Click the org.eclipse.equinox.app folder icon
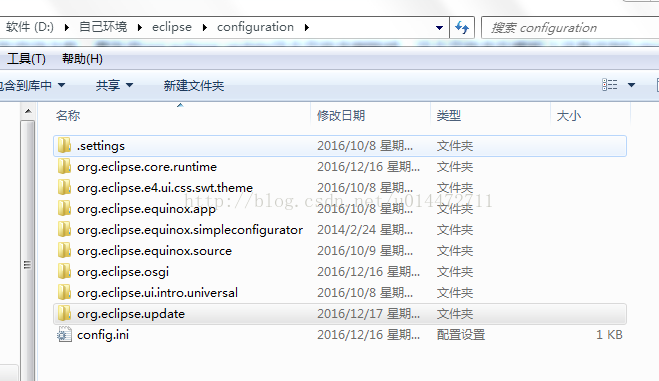The width and height of the screenshot is (659, 381). click(64, 209)
